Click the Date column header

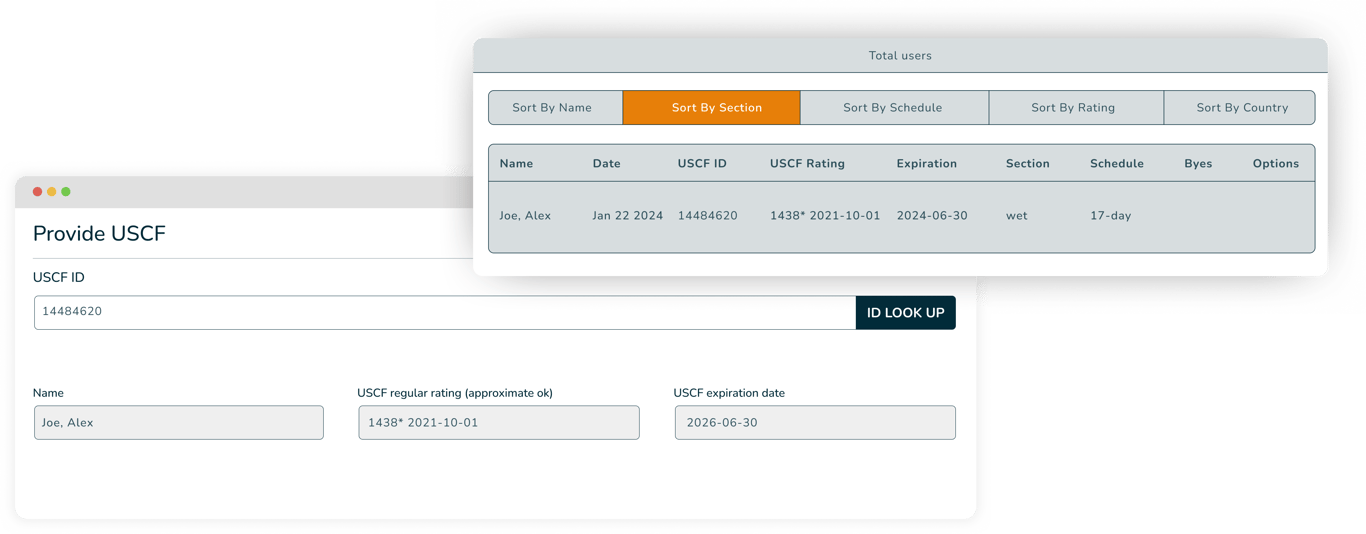(x=606, y=164)
